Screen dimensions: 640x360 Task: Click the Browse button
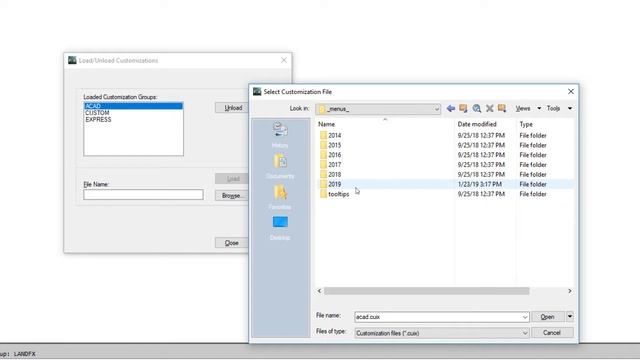pos(232,196)
